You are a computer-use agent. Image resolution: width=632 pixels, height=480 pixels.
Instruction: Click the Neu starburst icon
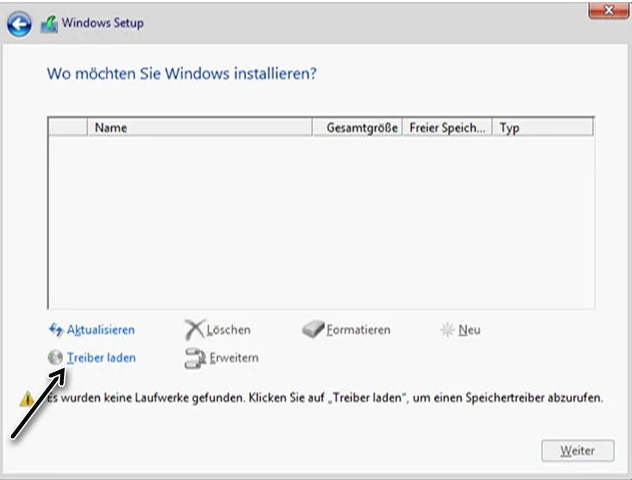tap(447, 330)
